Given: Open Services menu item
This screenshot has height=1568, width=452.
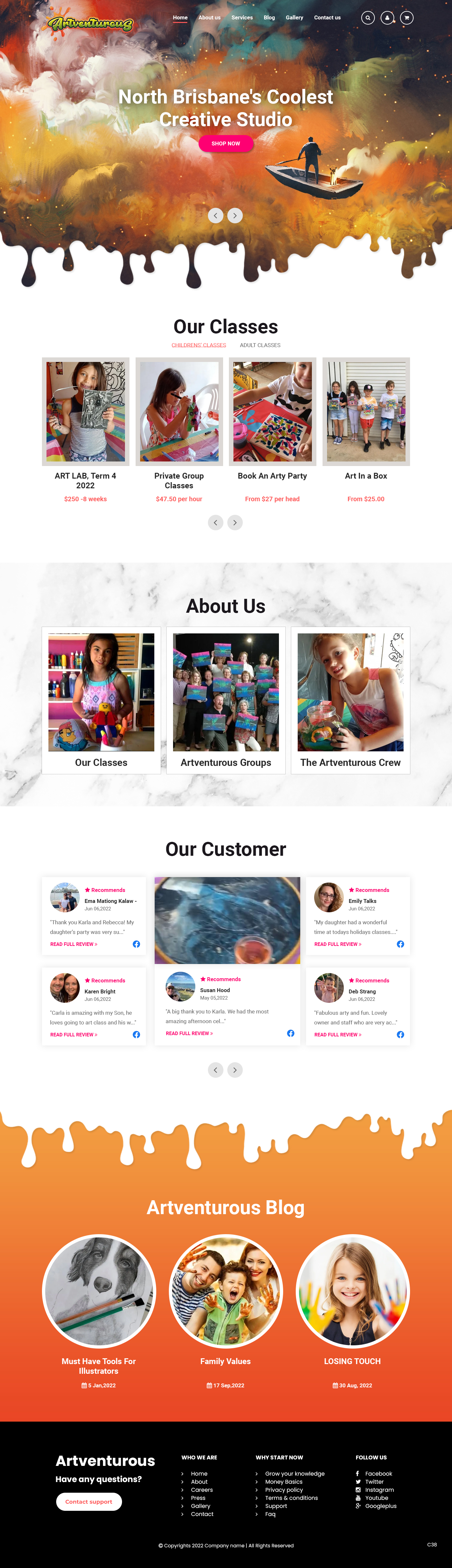Looking at the screenshot, I should pyautogui.click(x=242, y=18).
